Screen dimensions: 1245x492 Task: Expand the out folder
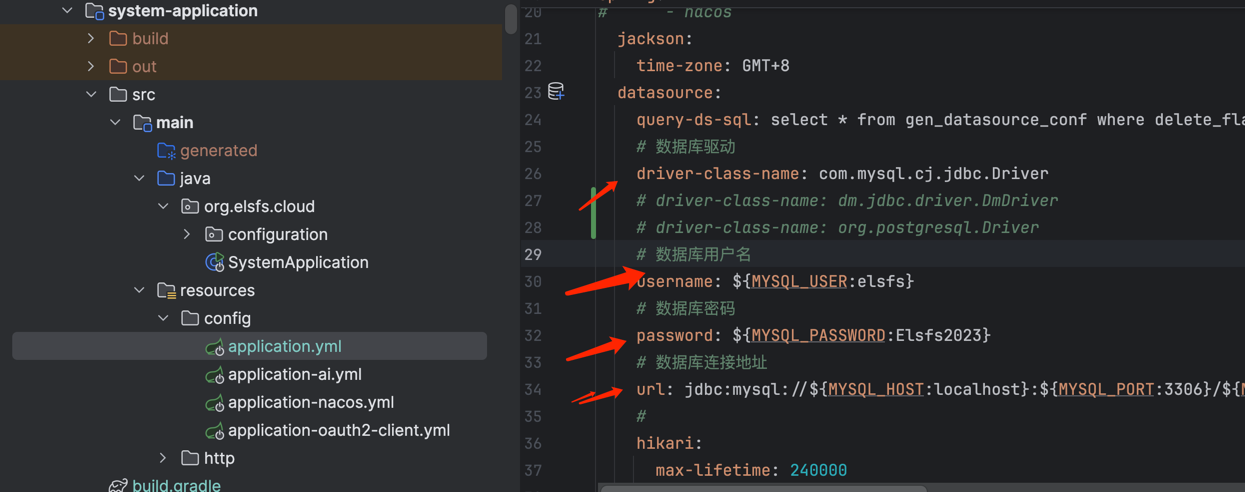[91, 67]
